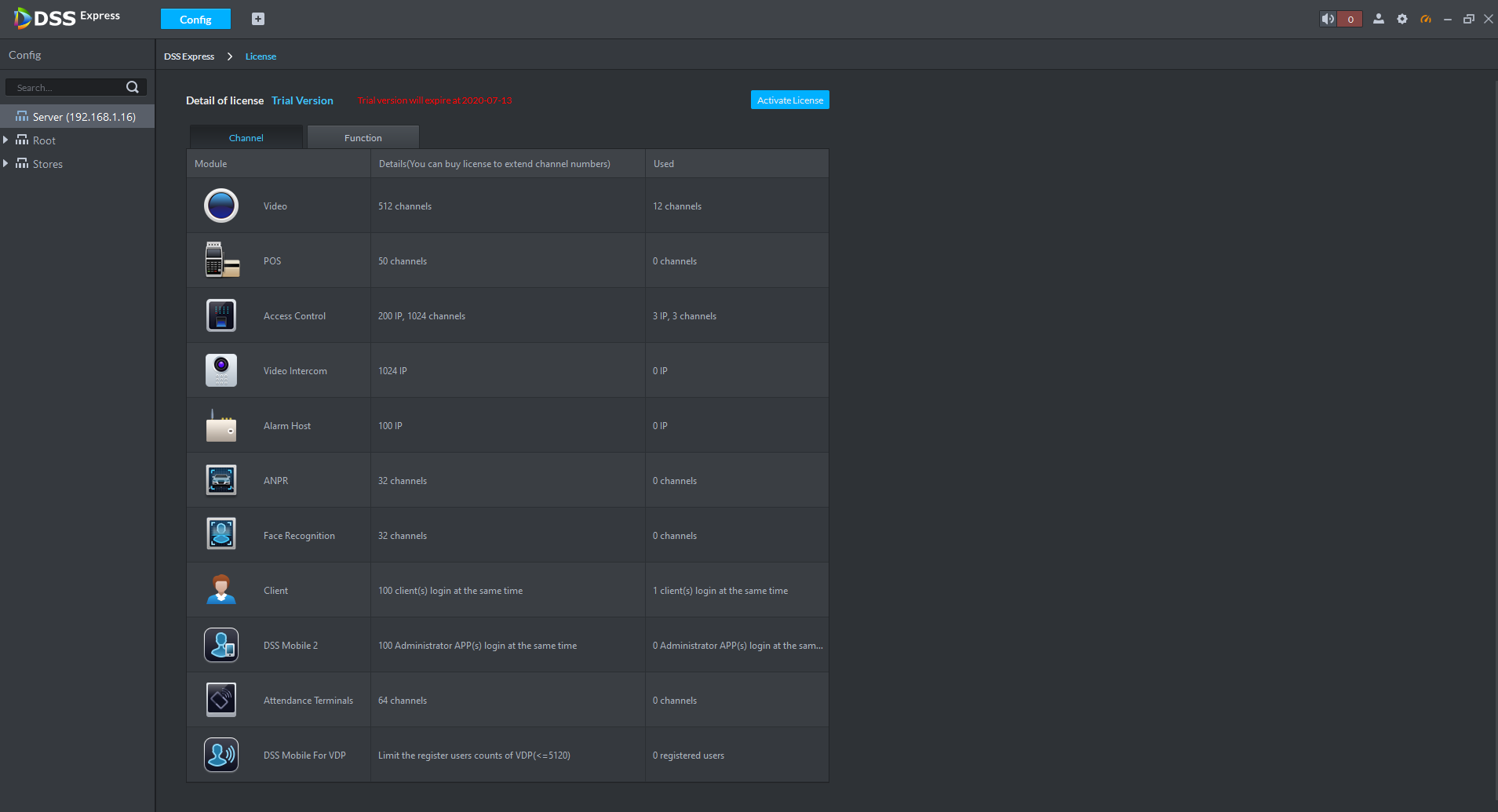
Task: Expand the Root tree node
Action: point(5,140)
